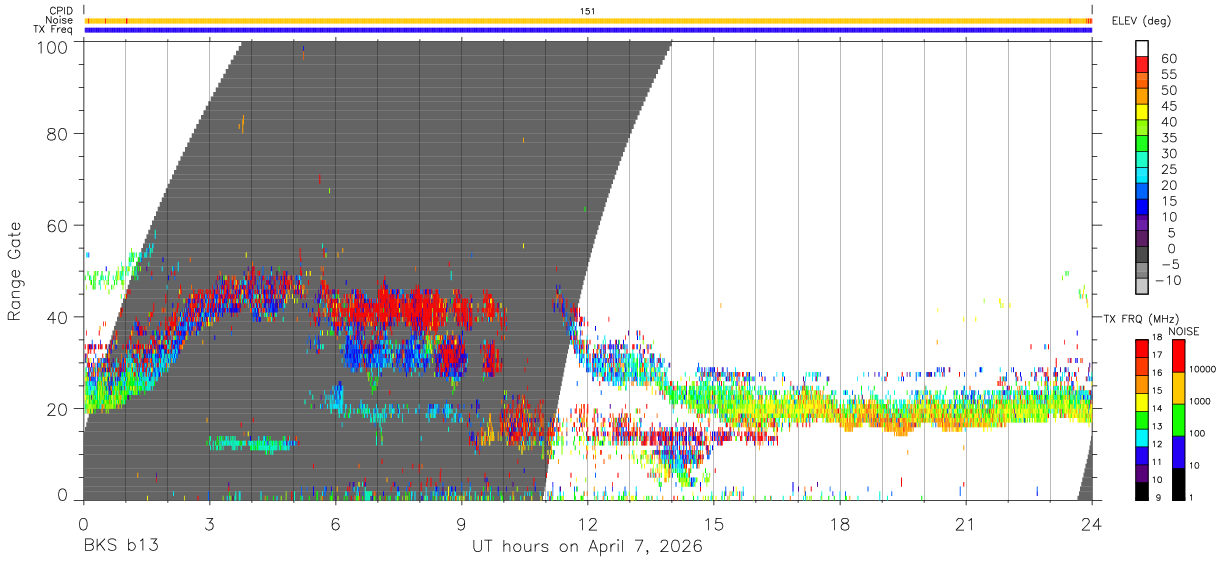Image resolution: width=1228 pixels, height=567 pixels.
Task: Pick the white top block of elevation colorbar
Action: click(x=1143, y=48)
